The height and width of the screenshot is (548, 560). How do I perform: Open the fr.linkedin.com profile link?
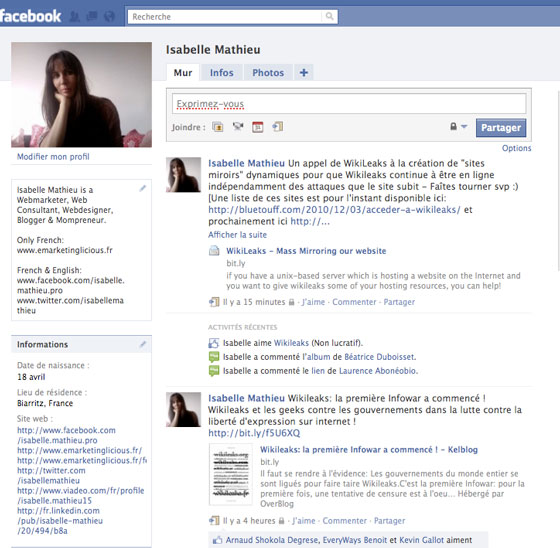(x=60, y=521)
